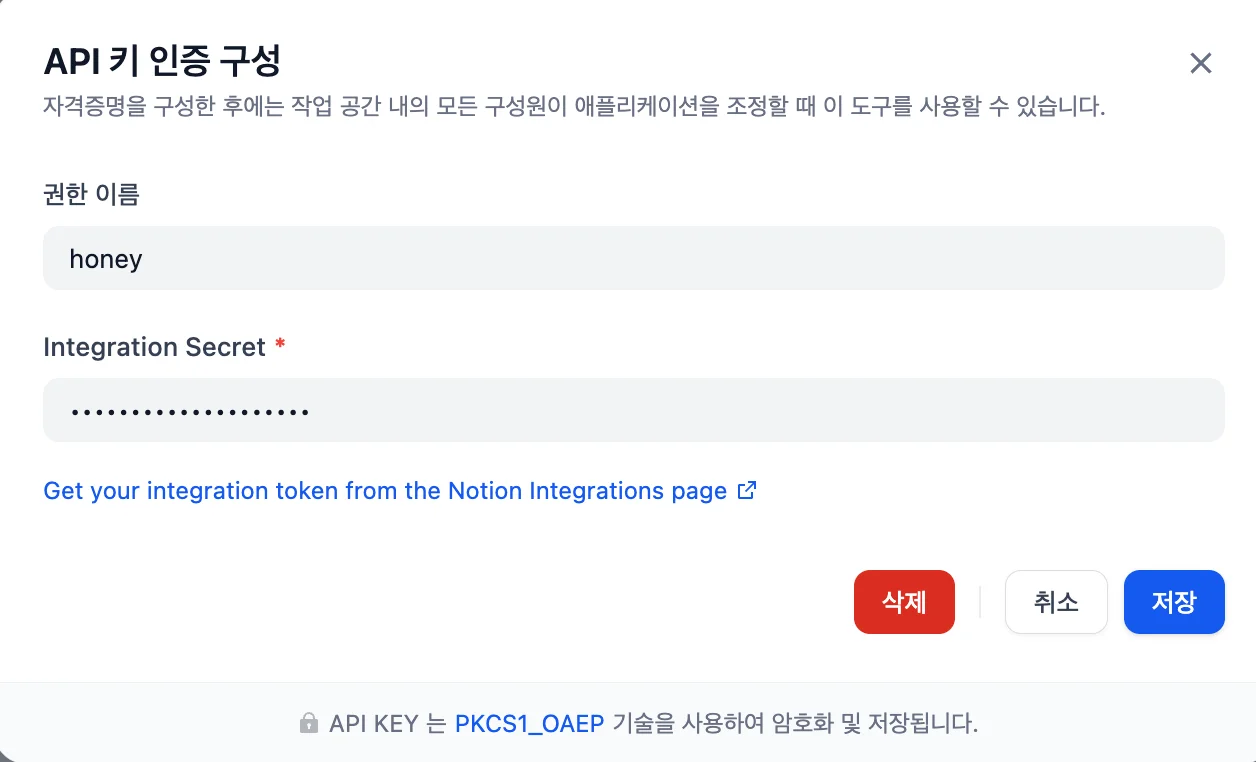
Task: Click the word honey in name field
Action: click(x=106, y=259)
